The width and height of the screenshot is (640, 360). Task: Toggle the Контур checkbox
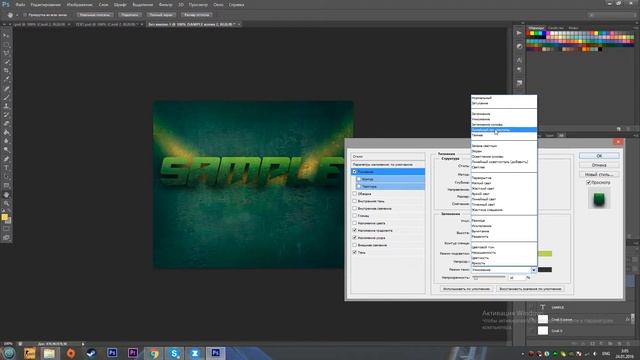coord(359,179)
